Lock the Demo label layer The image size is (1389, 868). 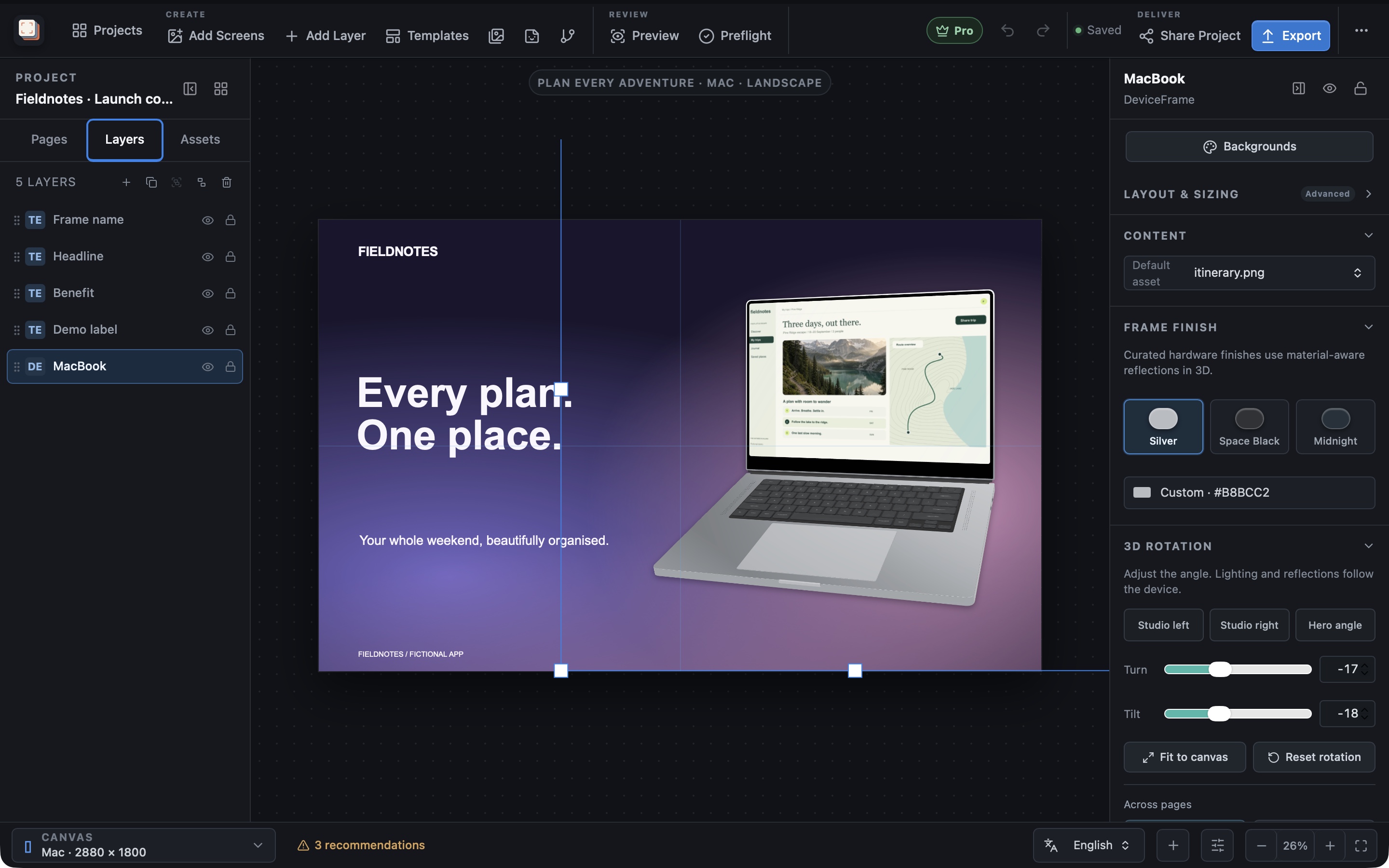click(x=230, y=329)
